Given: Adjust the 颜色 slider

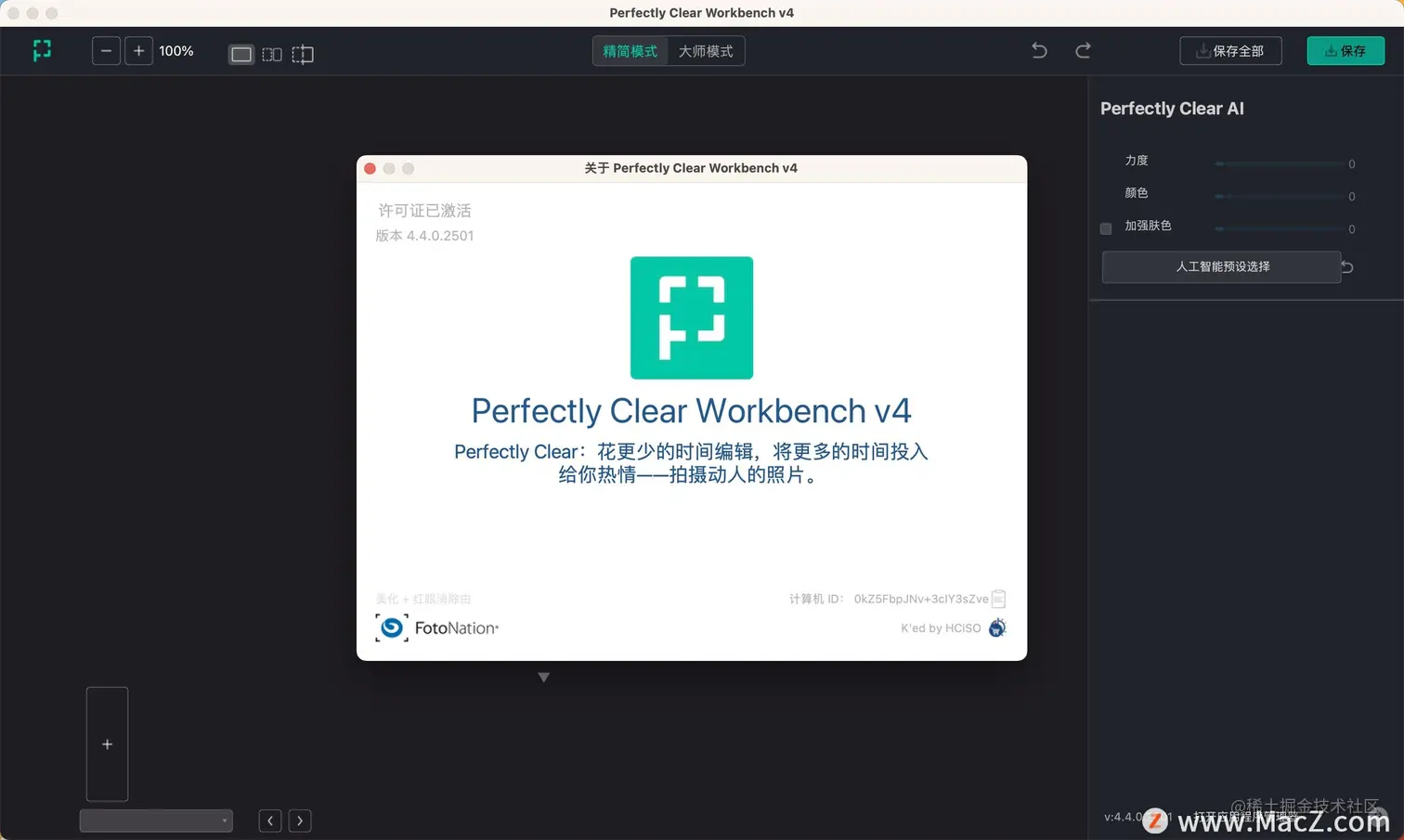Looking at the screenshot, I should 1280,196.
